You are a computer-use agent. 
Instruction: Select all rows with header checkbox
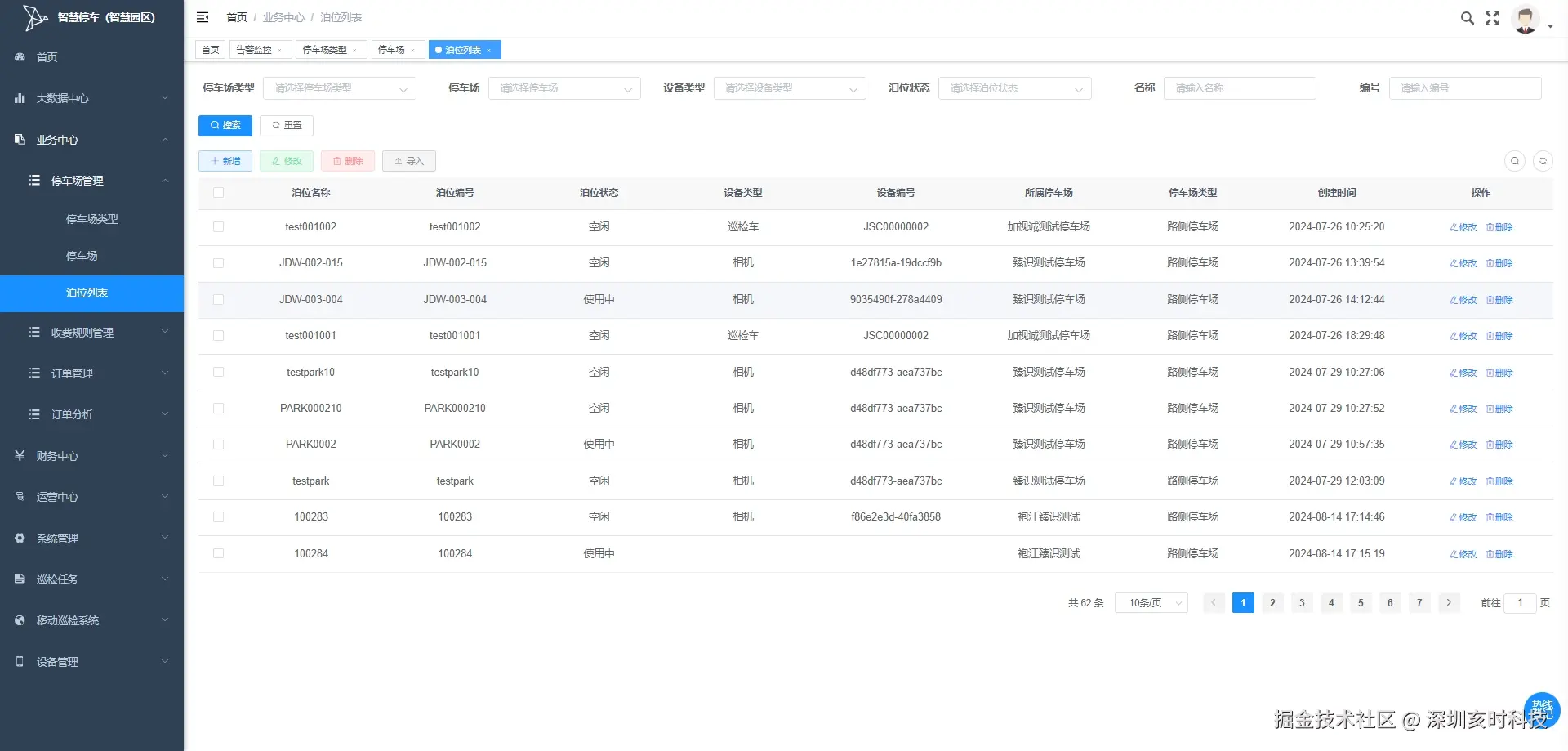pyautogui.click(x=218, y=193)
